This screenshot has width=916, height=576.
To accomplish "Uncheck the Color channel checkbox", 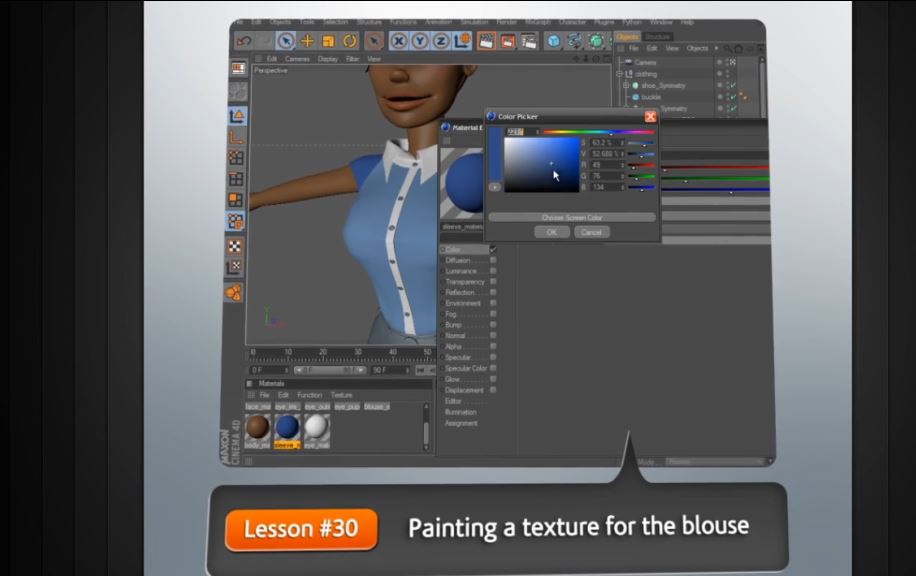I will pyautogui.click(x=493, y=249).
